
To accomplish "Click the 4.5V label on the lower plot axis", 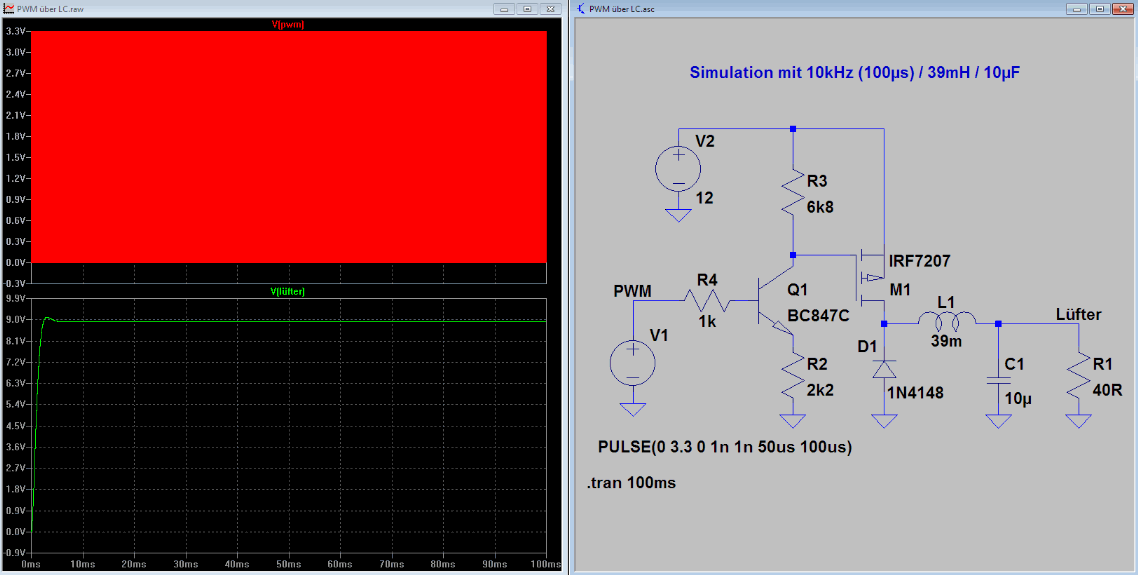I will [16, 425].
